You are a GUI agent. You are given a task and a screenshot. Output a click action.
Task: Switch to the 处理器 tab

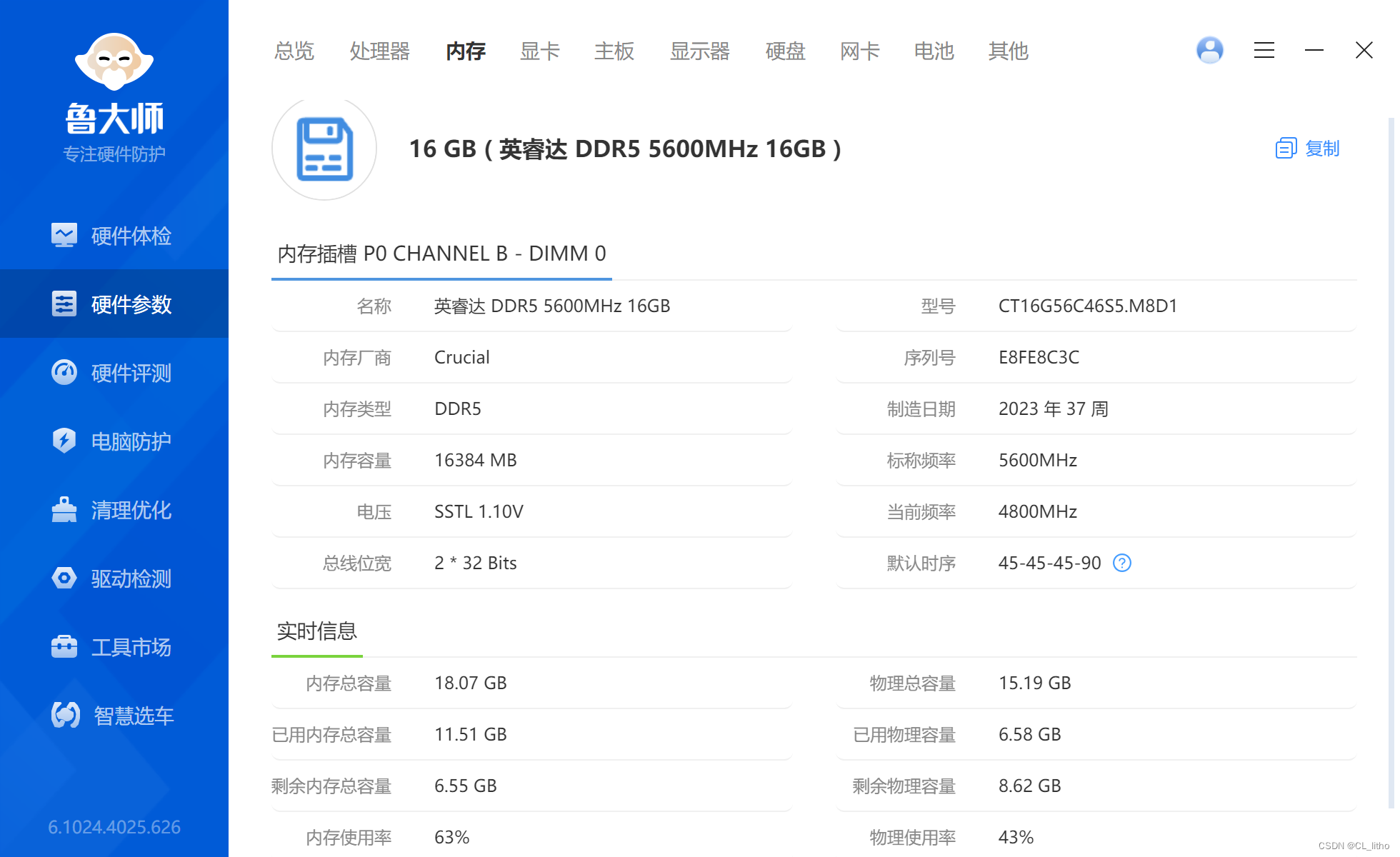coord(379,51)
